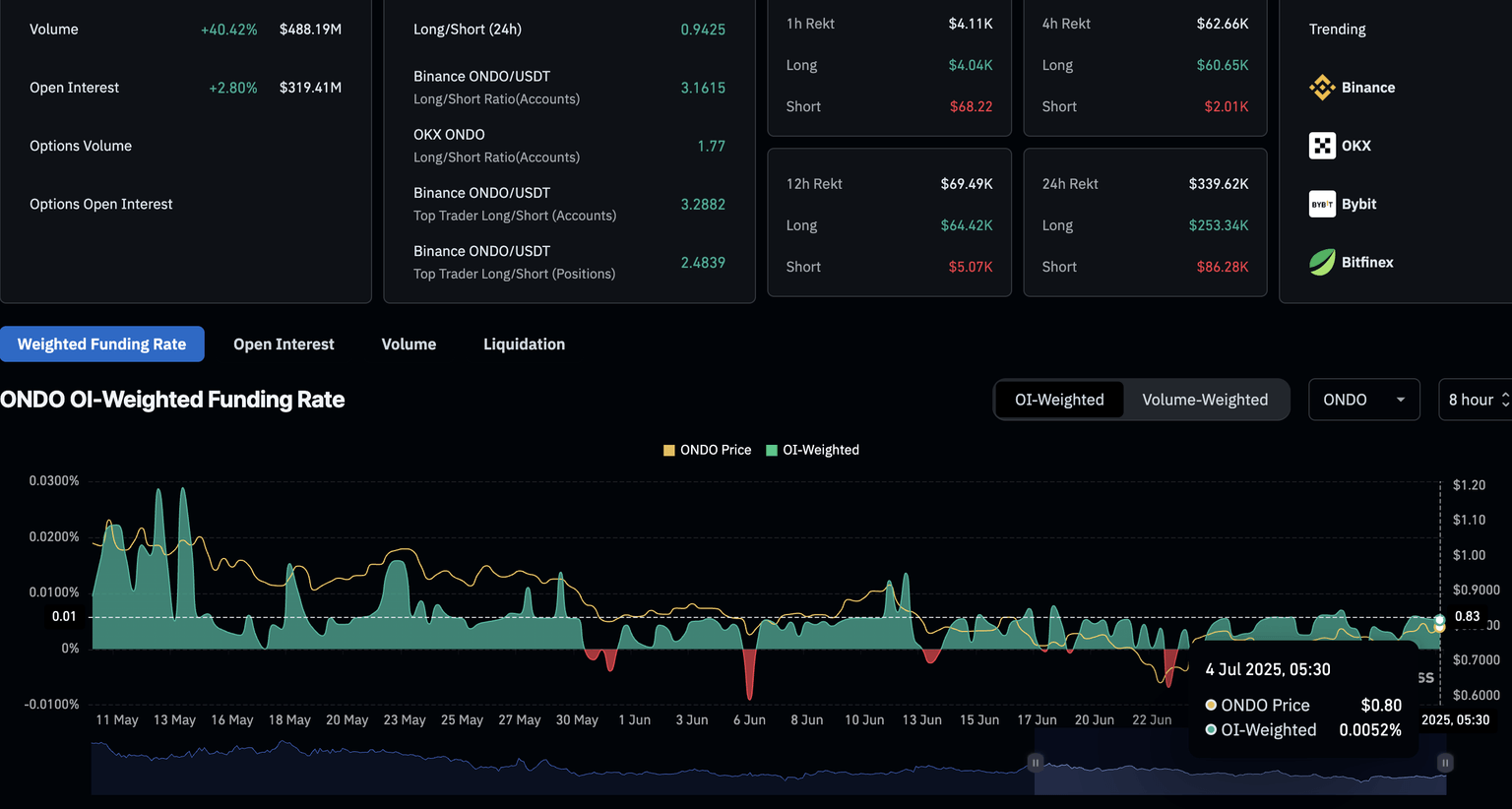
Task: Switch to the Volume tab
Action: 409,344
